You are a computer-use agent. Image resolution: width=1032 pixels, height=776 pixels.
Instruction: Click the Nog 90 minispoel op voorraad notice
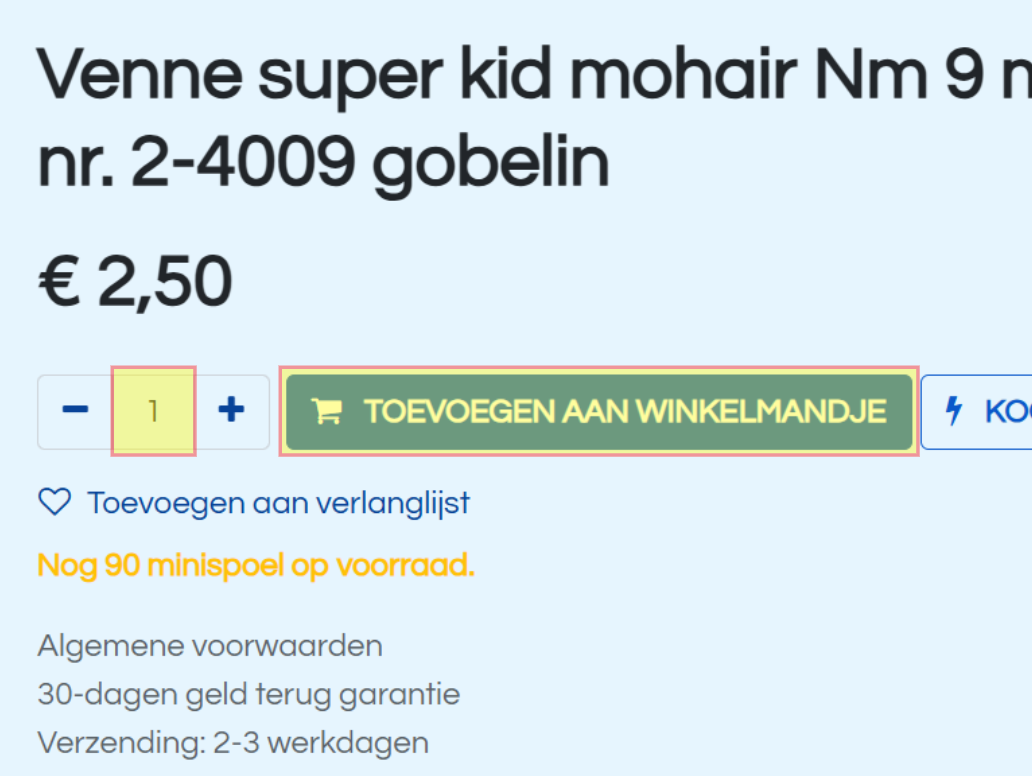(256, 565)
